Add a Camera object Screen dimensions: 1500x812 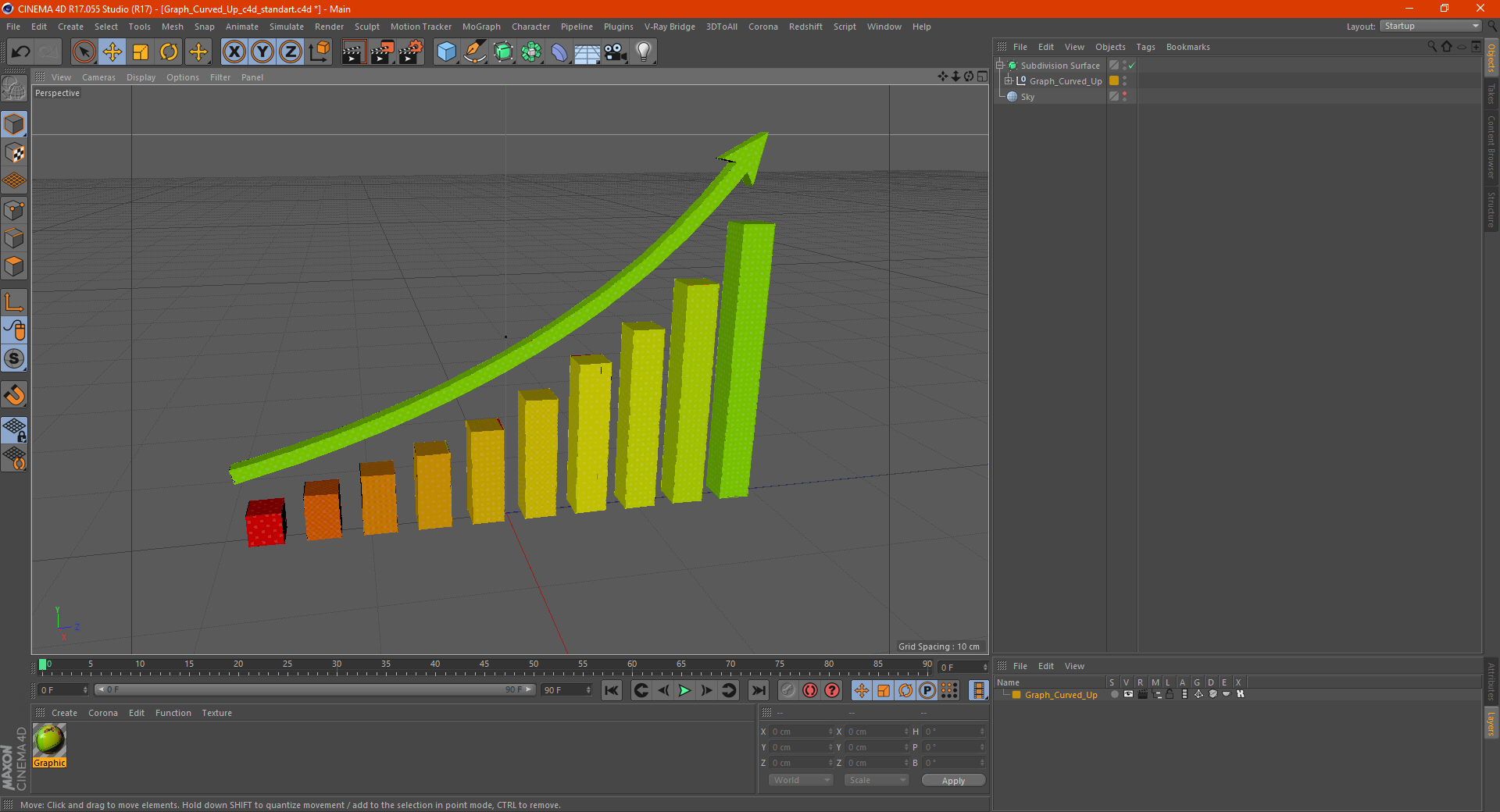tap(616, 52)
